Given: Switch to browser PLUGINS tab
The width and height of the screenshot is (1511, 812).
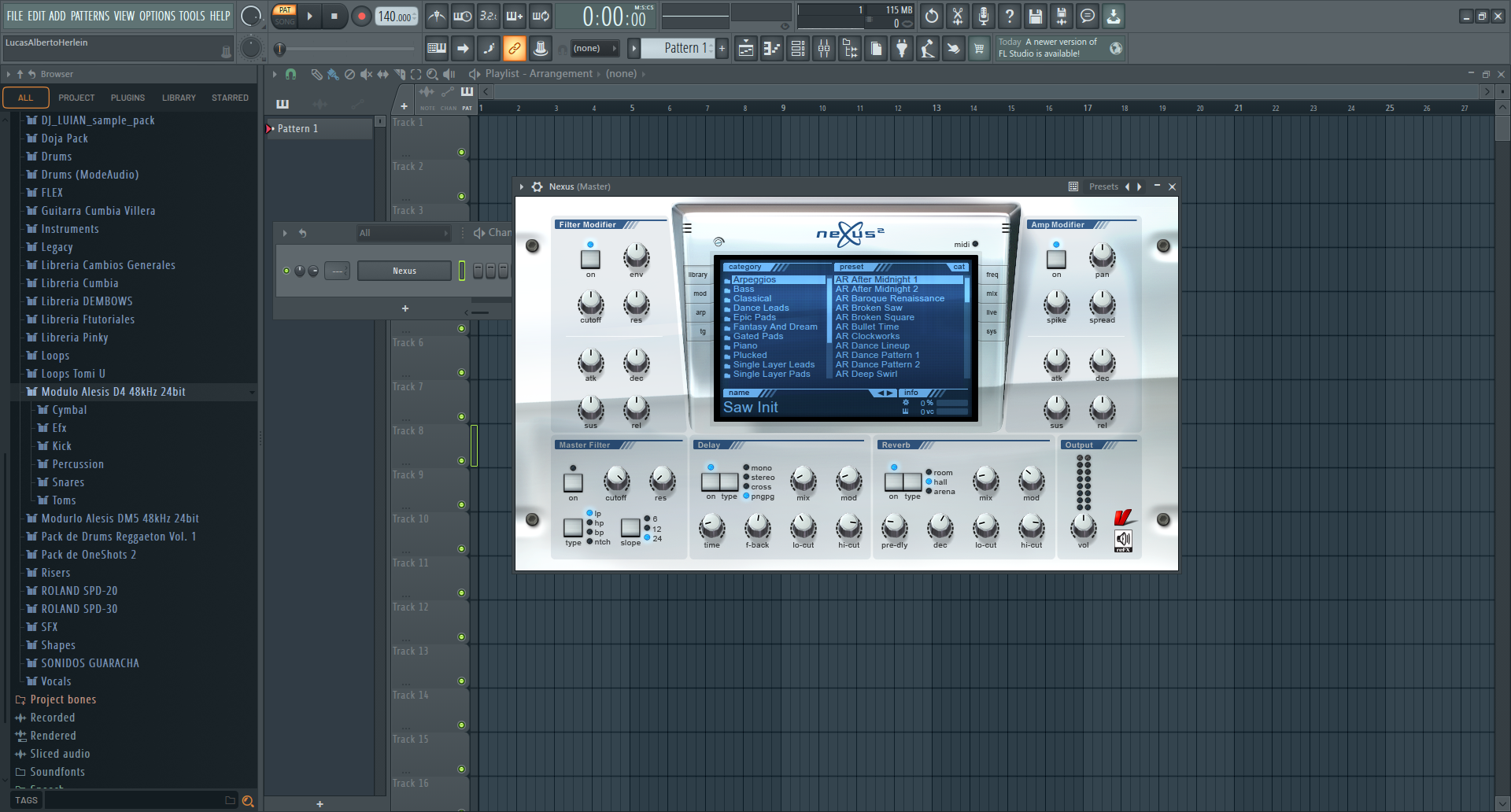Looking at the screenshot, I should 127,98.
